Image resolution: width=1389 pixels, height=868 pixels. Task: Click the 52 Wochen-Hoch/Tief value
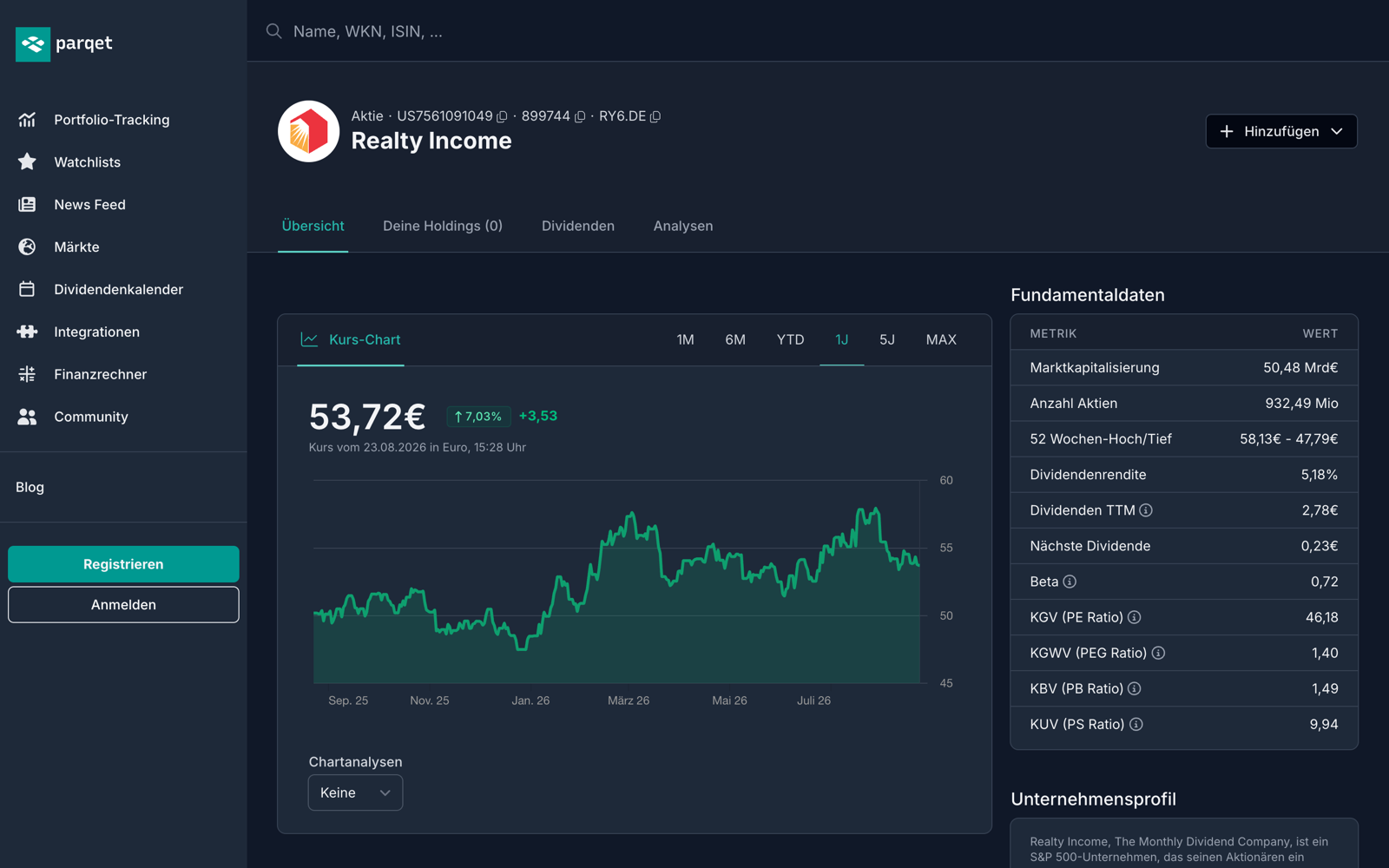(1288, 439)
